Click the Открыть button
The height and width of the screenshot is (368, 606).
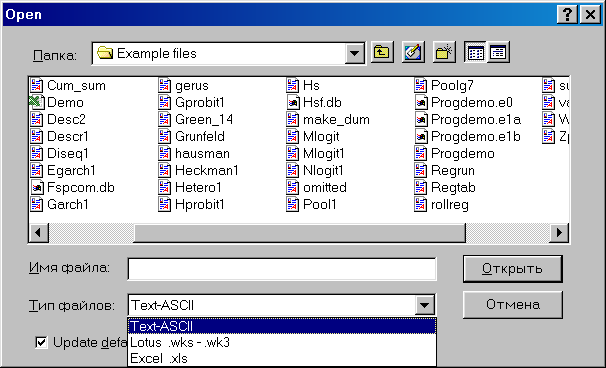[512, 269]
